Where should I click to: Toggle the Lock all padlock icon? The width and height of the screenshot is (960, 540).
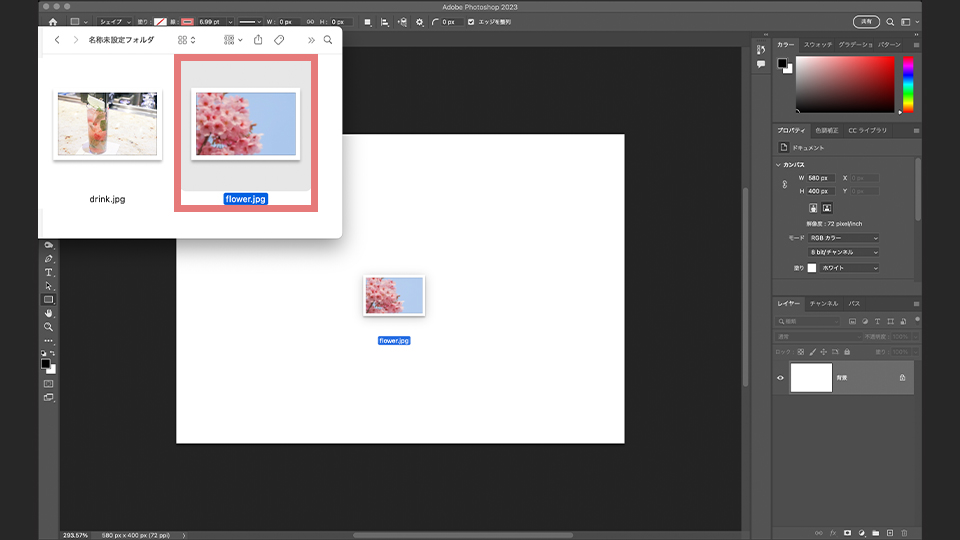tap(847, 352)
